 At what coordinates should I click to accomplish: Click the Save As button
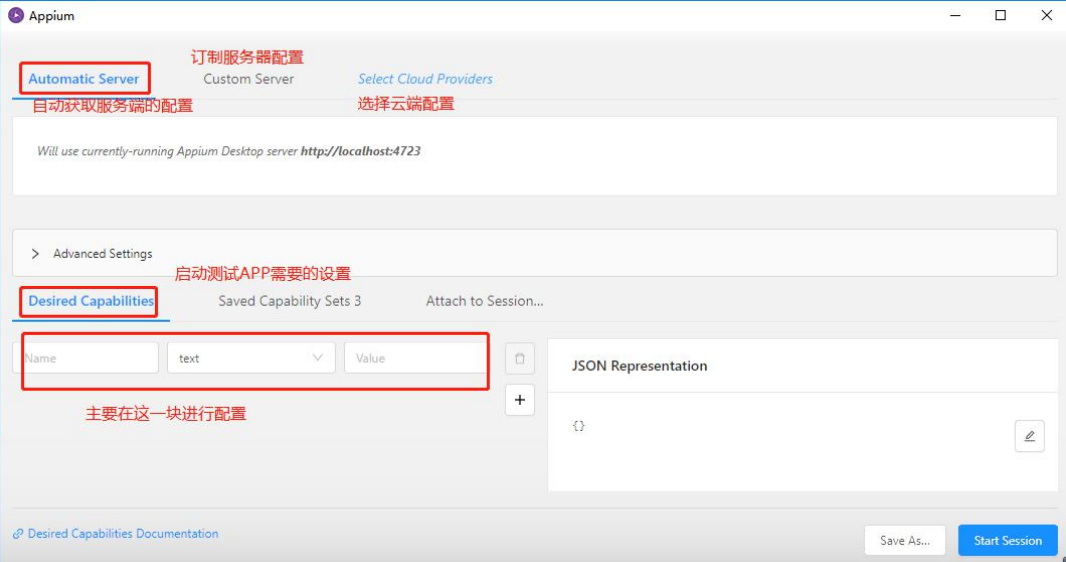(x=905, y=540)
